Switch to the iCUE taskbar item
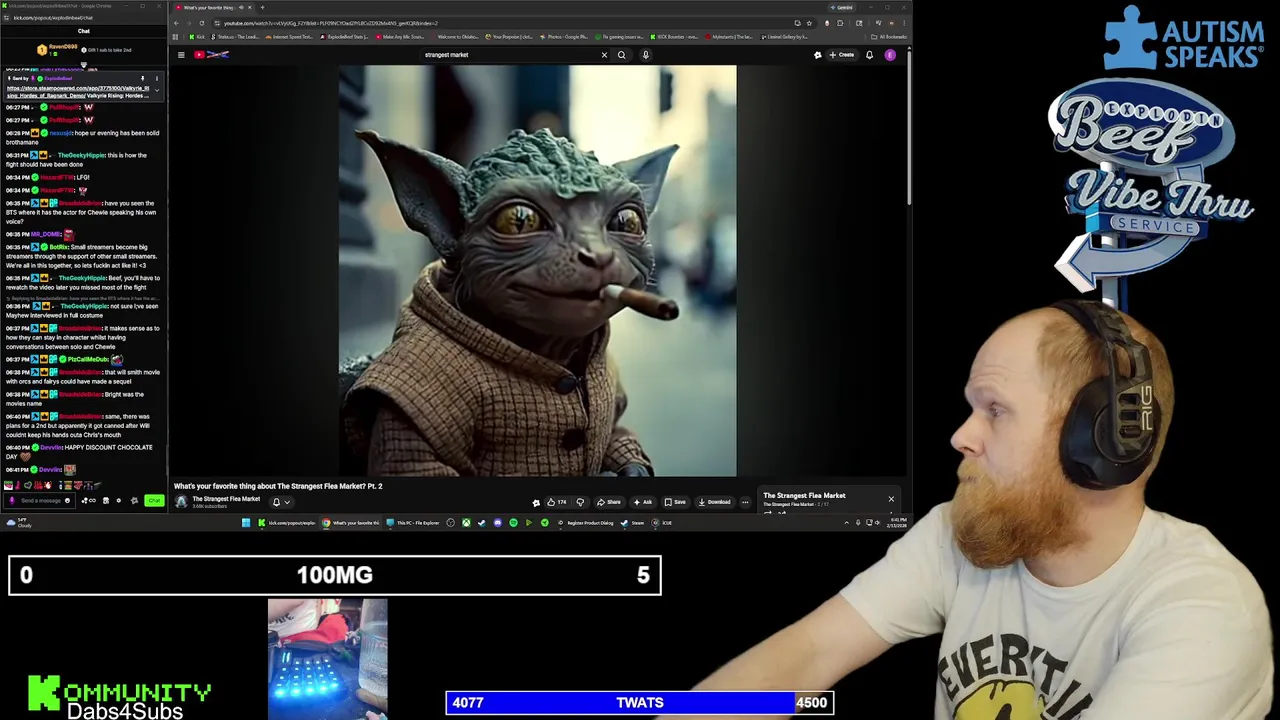1280x720 pixels. pyautogui.click(x=662, y=523)
